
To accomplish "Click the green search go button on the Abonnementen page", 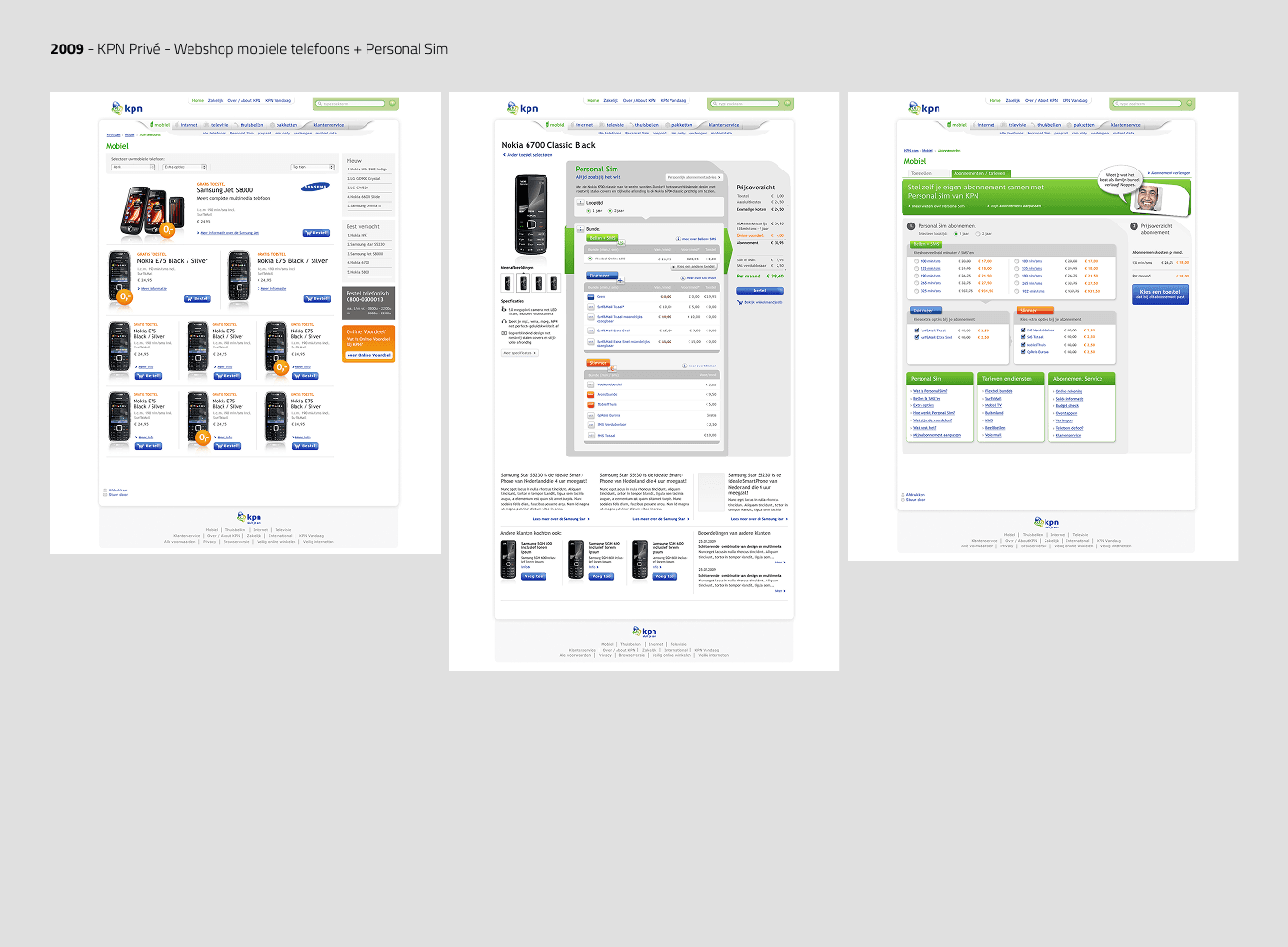I will pos(1190,103).
